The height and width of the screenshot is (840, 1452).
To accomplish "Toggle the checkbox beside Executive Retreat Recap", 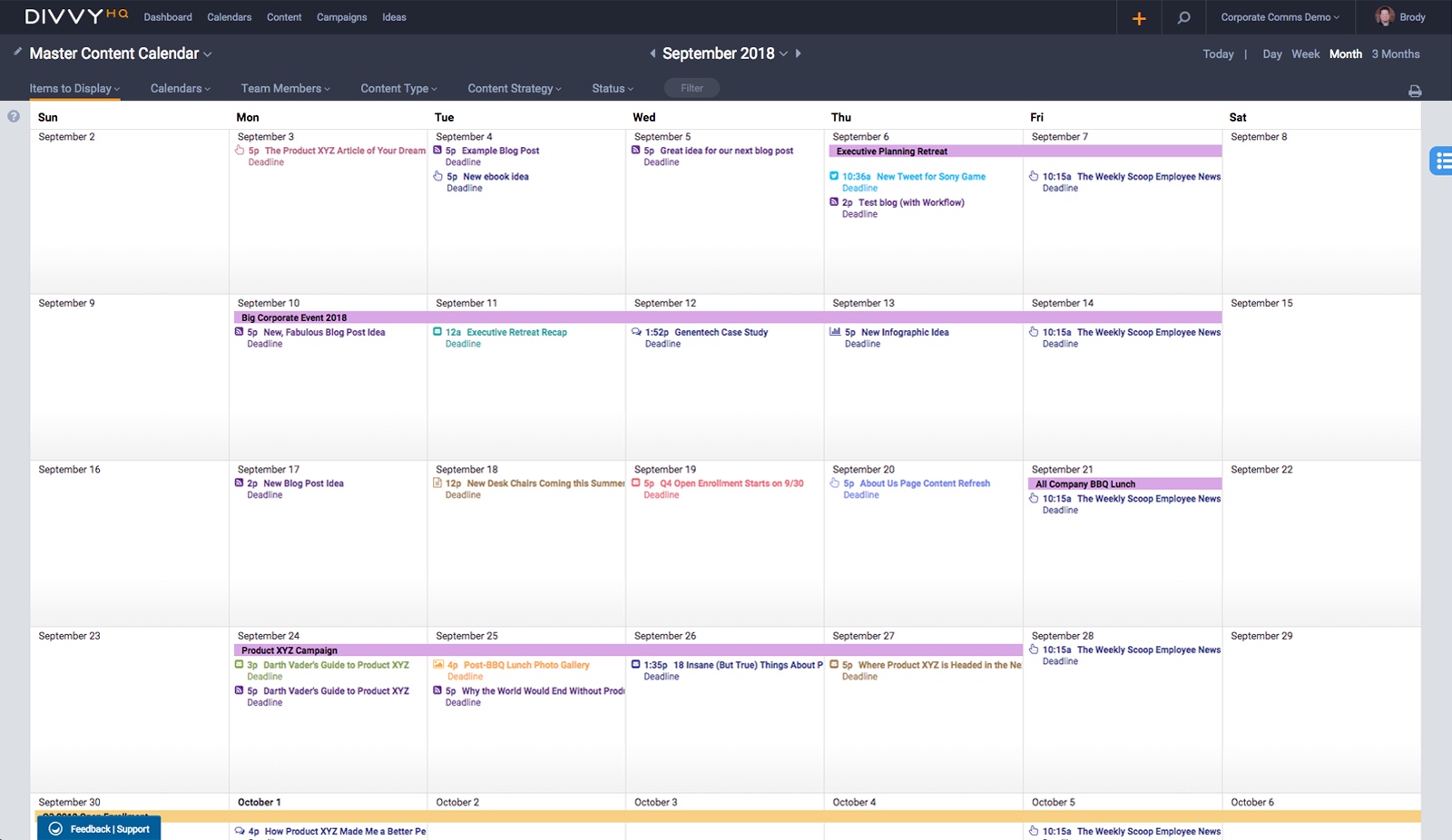I will (x=438, y=332).
